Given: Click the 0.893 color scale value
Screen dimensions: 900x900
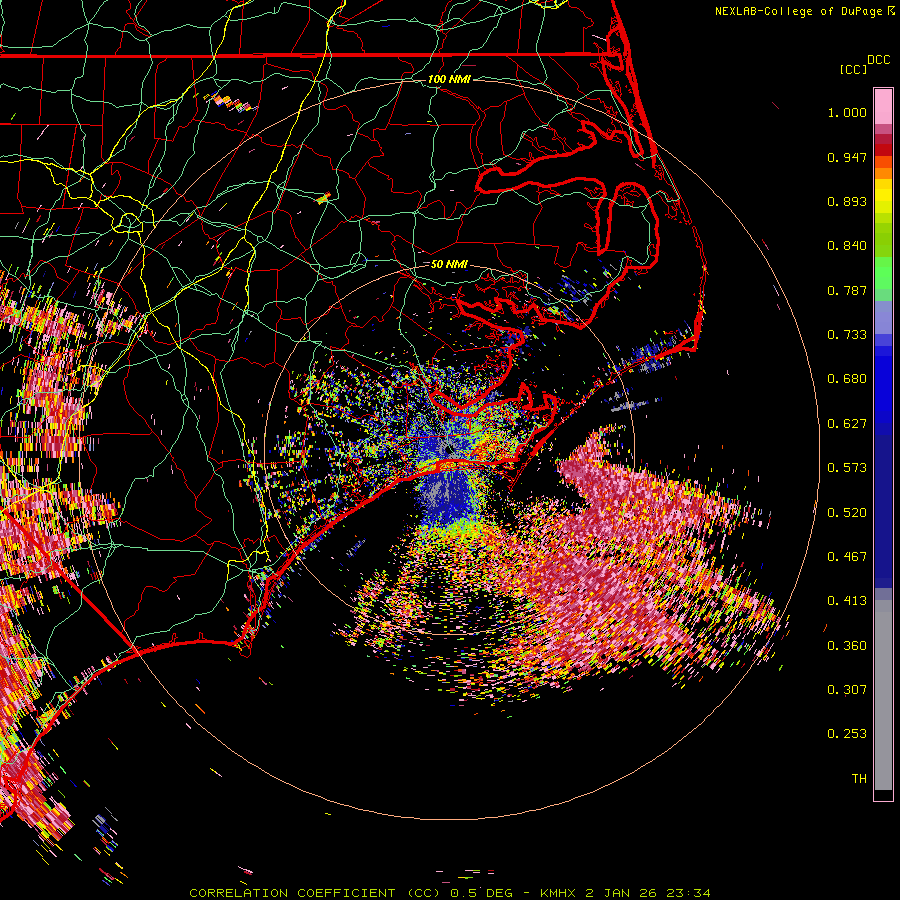Looking at the screenshot, I should (x=847, y=201).
